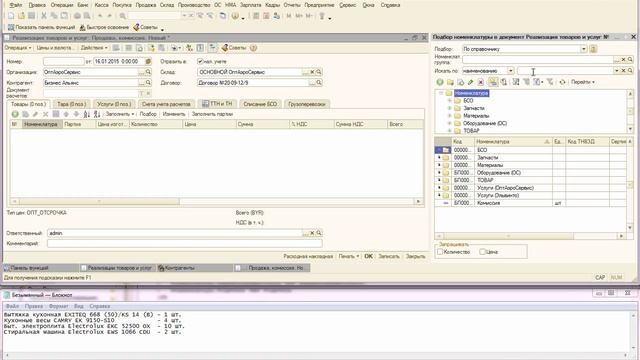This screenshot has width=640, height=360.
Task: Click the Open file icon in main toolbar
Action: (x=21, y=16)
